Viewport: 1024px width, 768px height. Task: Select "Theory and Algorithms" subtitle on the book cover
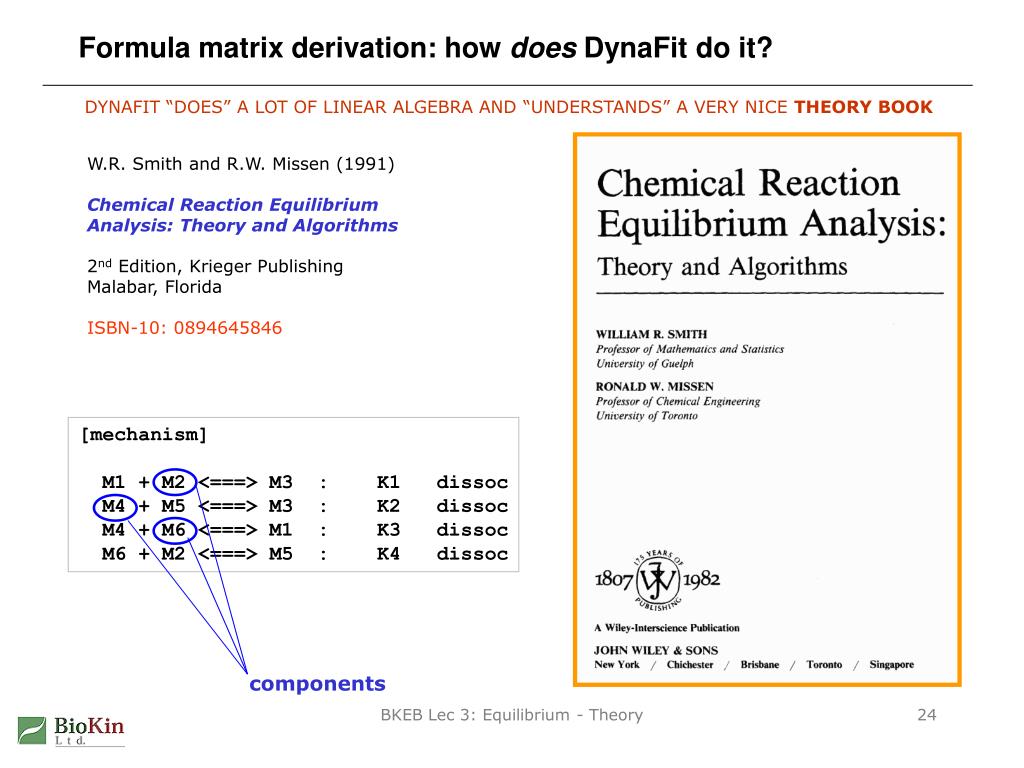[x=722, y=267]
